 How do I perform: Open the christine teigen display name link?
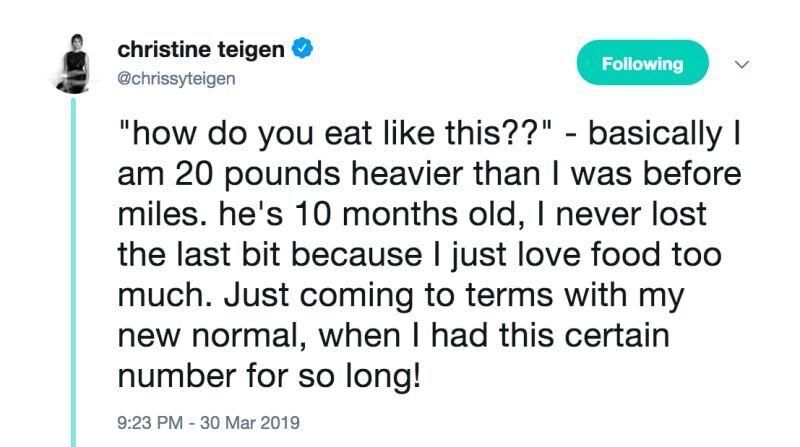201,49
